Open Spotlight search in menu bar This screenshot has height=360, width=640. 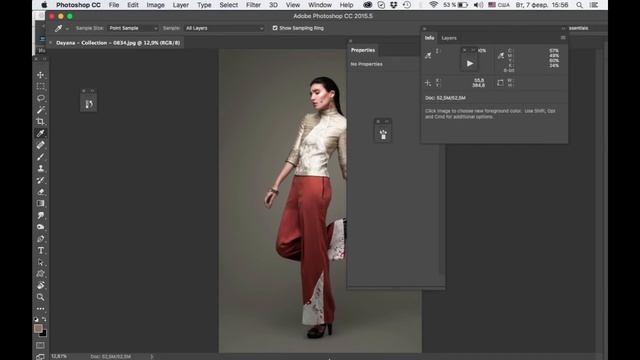click(579, 5)
